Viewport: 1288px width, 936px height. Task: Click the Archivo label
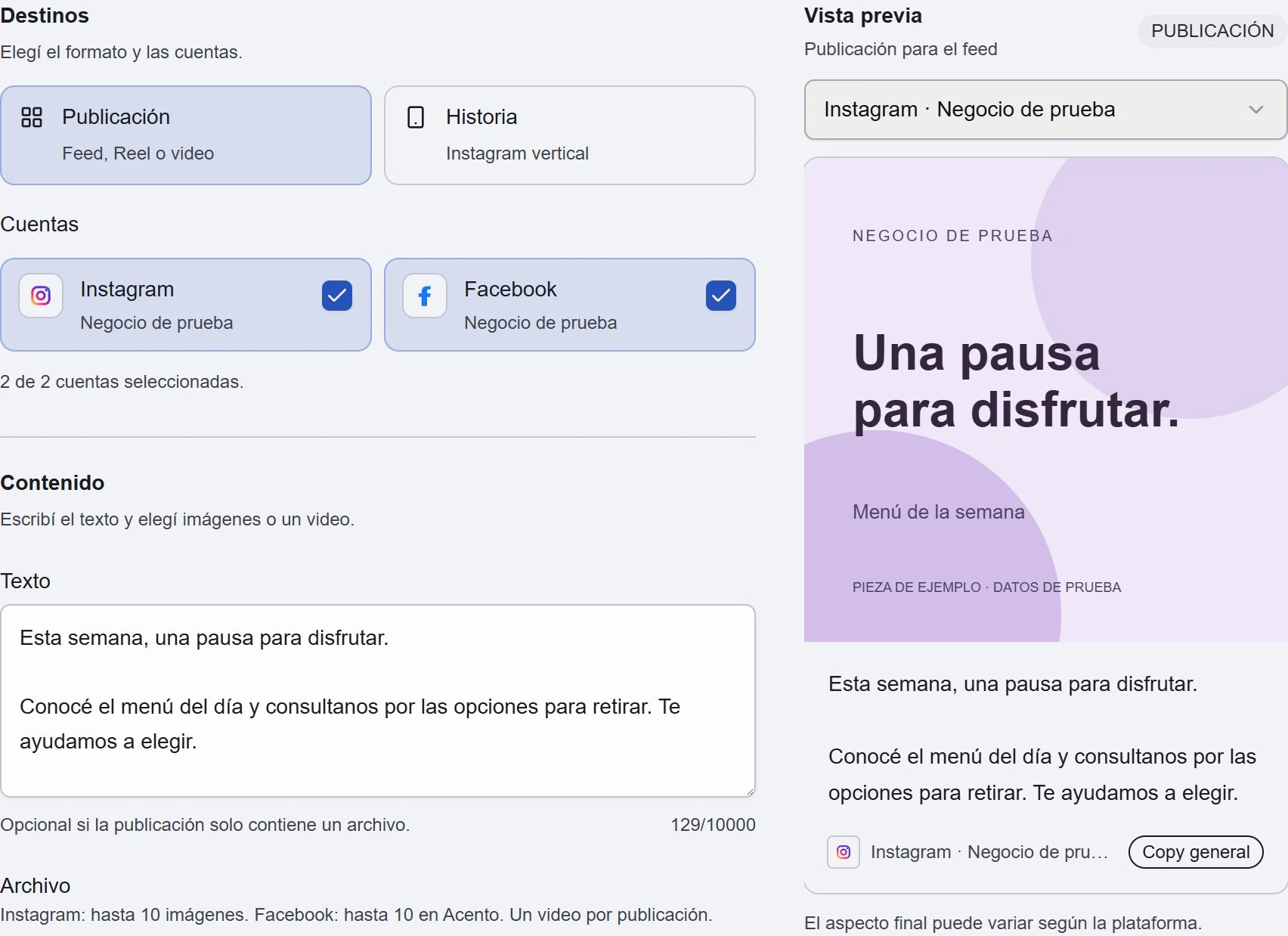pos(36,885)
